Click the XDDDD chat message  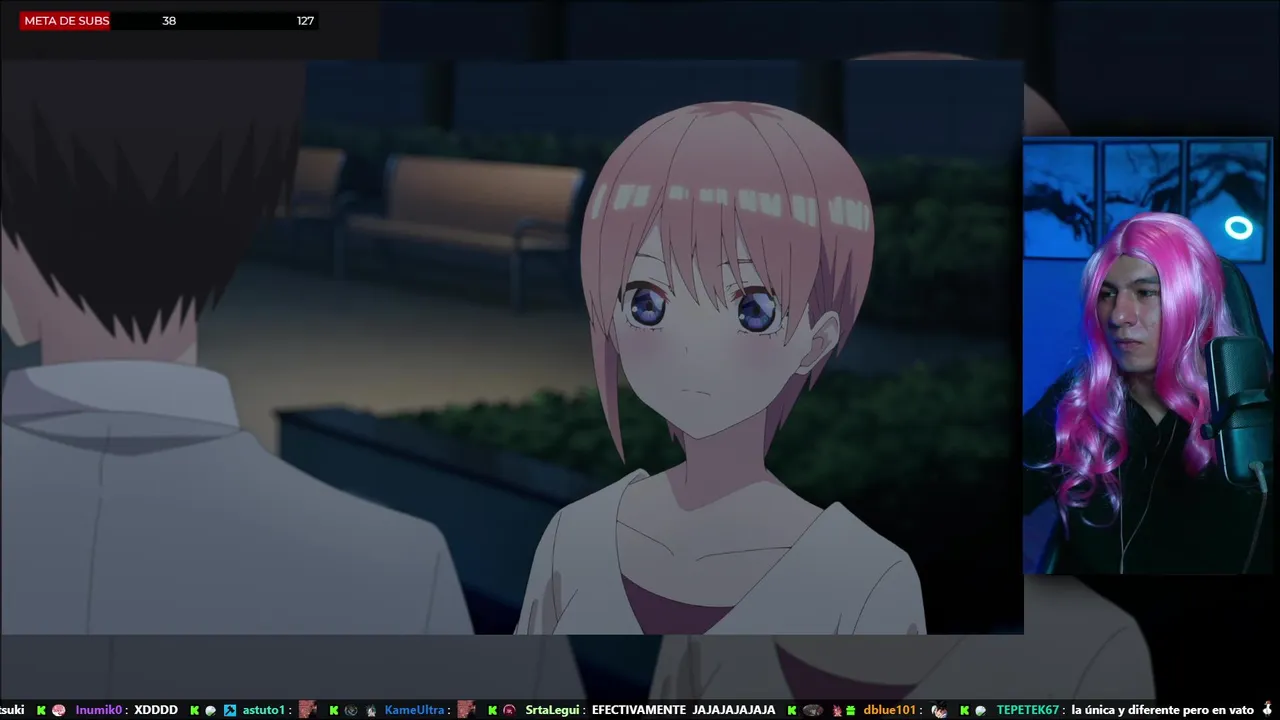pyautogui.click(x=156, y=710)
